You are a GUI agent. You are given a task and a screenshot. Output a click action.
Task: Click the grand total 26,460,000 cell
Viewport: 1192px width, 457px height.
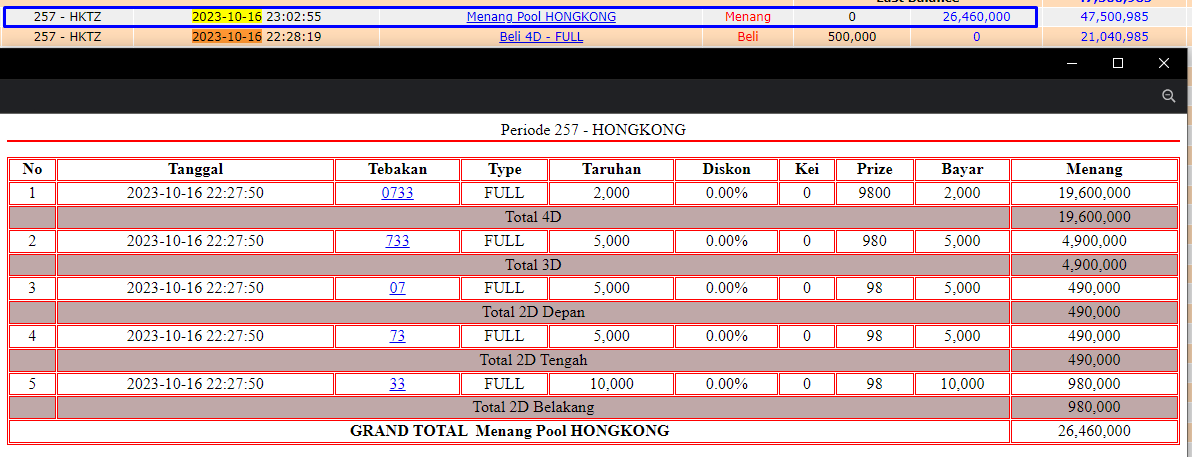[x=1094, y=431]
